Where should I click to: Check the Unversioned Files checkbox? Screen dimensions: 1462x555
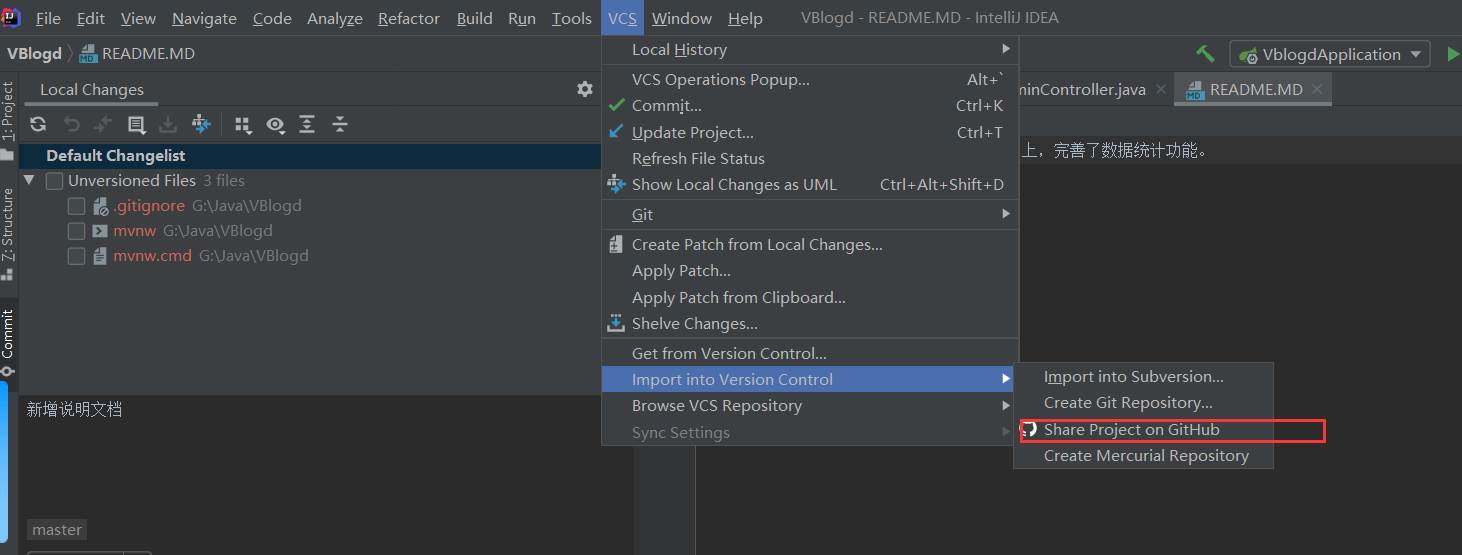pyautogui.click(x=54, y=181)
